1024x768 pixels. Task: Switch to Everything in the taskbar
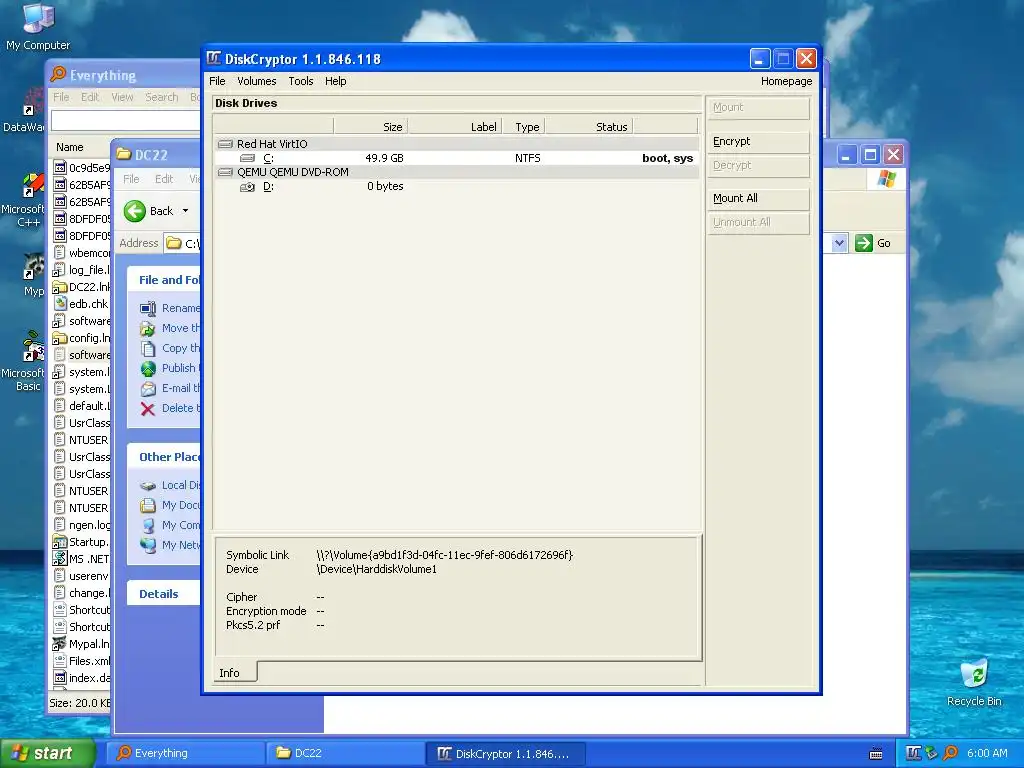point(185,753)
